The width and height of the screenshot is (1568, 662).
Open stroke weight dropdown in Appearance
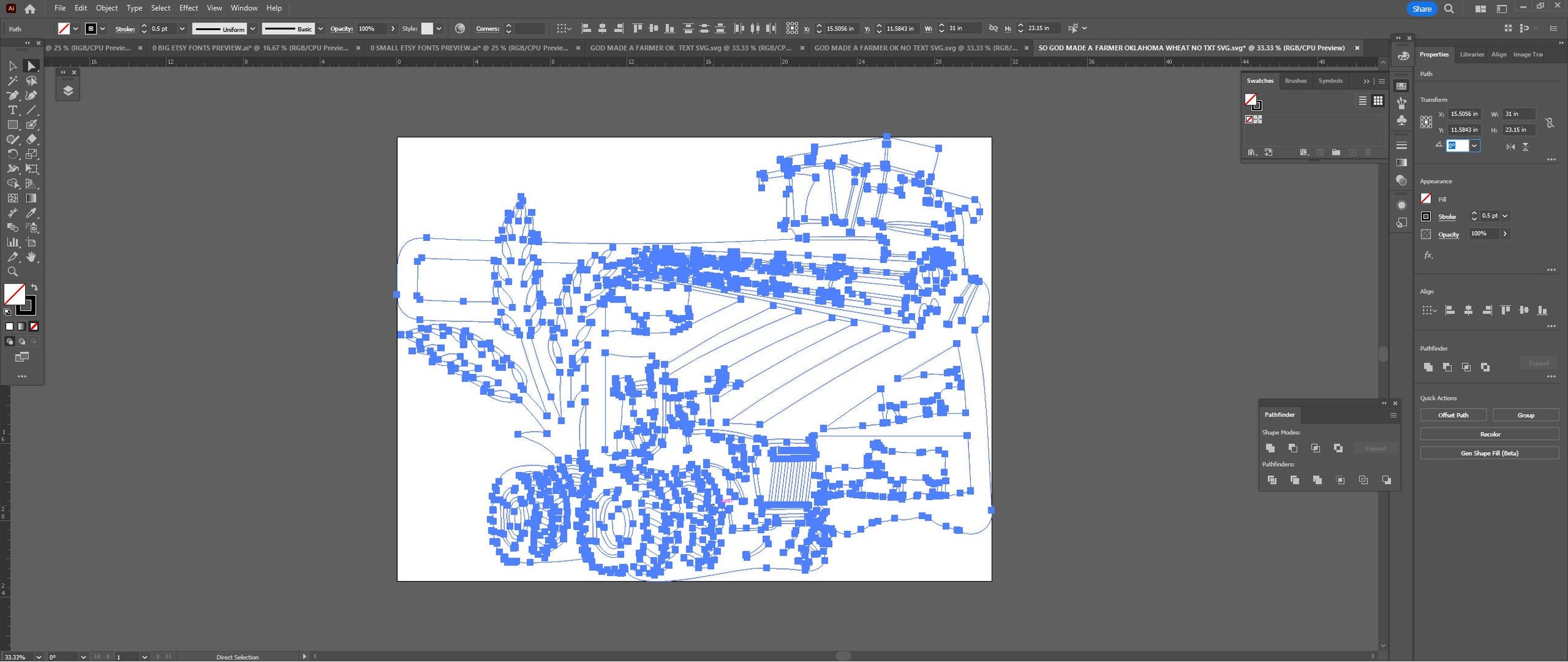(x=1505, y=216)
